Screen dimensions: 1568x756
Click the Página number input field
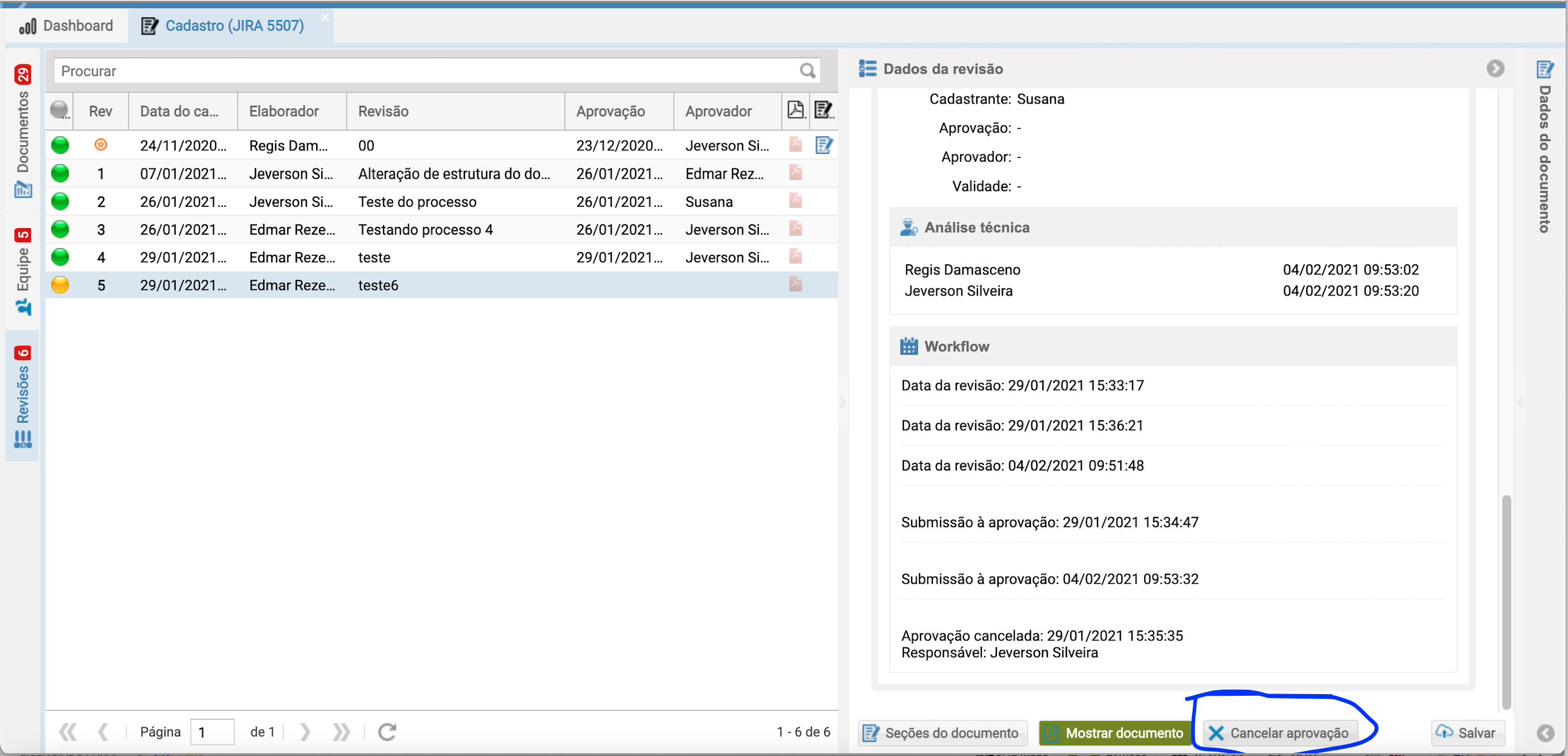point(212,731)
